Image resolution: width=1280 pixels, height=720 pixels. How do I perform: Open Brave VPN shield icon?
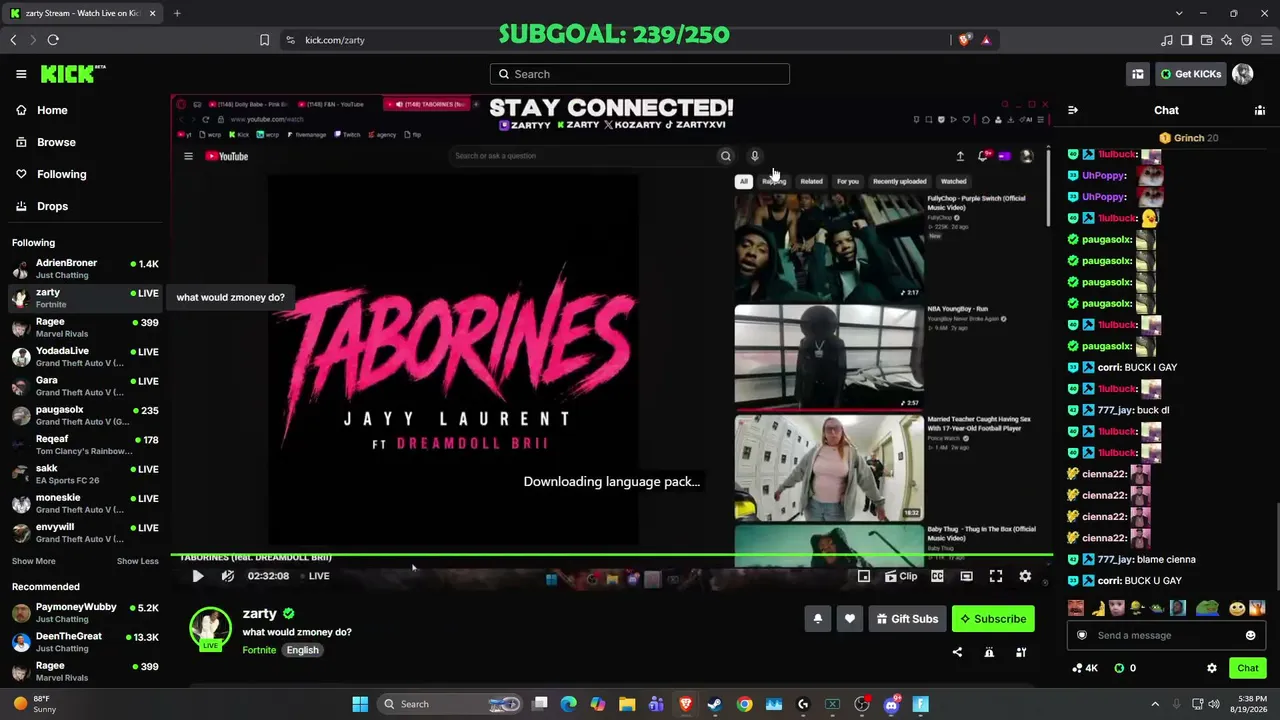pos(1247,40)
